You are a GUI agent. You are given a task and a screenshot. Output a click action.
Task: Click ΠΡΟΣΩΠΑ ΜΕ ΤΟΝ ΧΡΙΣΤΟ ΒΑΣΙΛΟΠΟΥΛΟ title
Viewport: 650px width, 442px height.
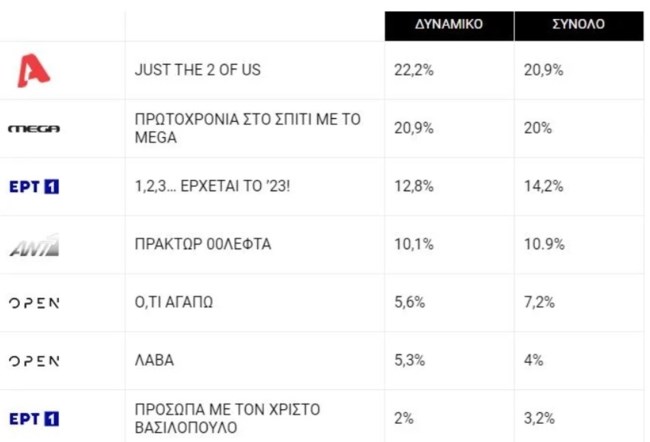[222, 418]
